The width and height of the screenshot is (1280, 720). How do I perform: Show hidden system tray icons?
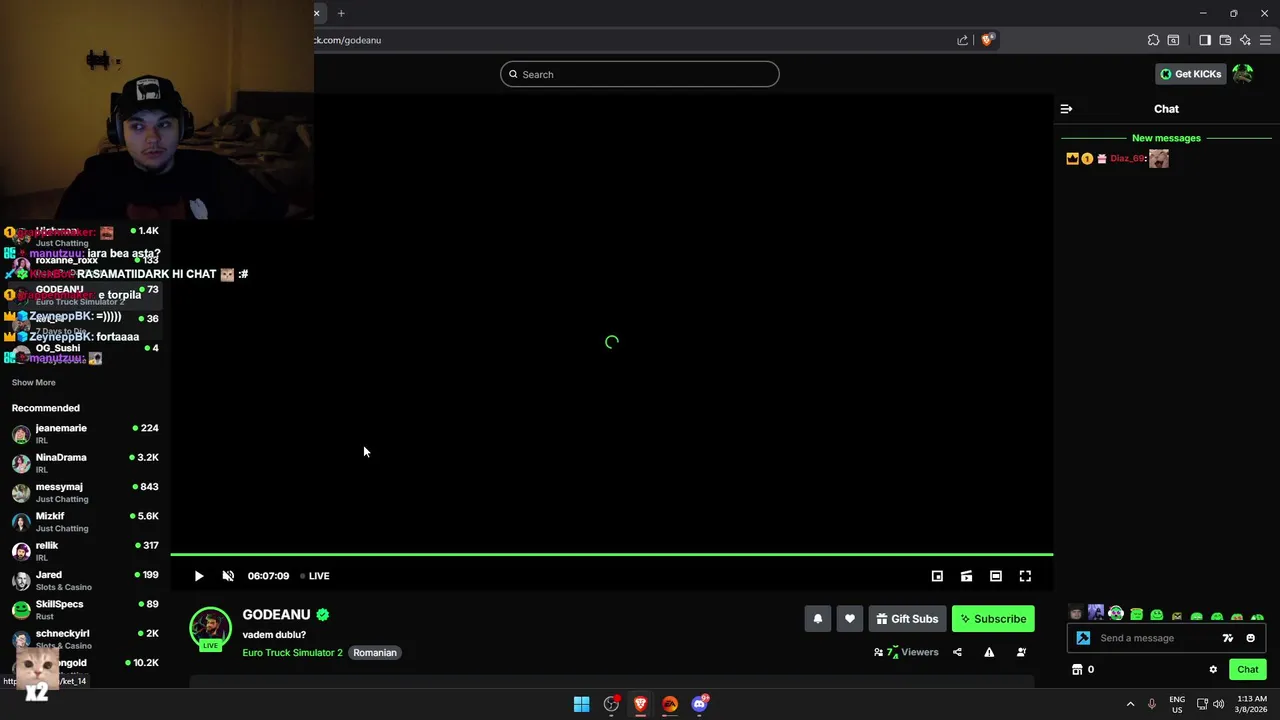(1131, 704)
